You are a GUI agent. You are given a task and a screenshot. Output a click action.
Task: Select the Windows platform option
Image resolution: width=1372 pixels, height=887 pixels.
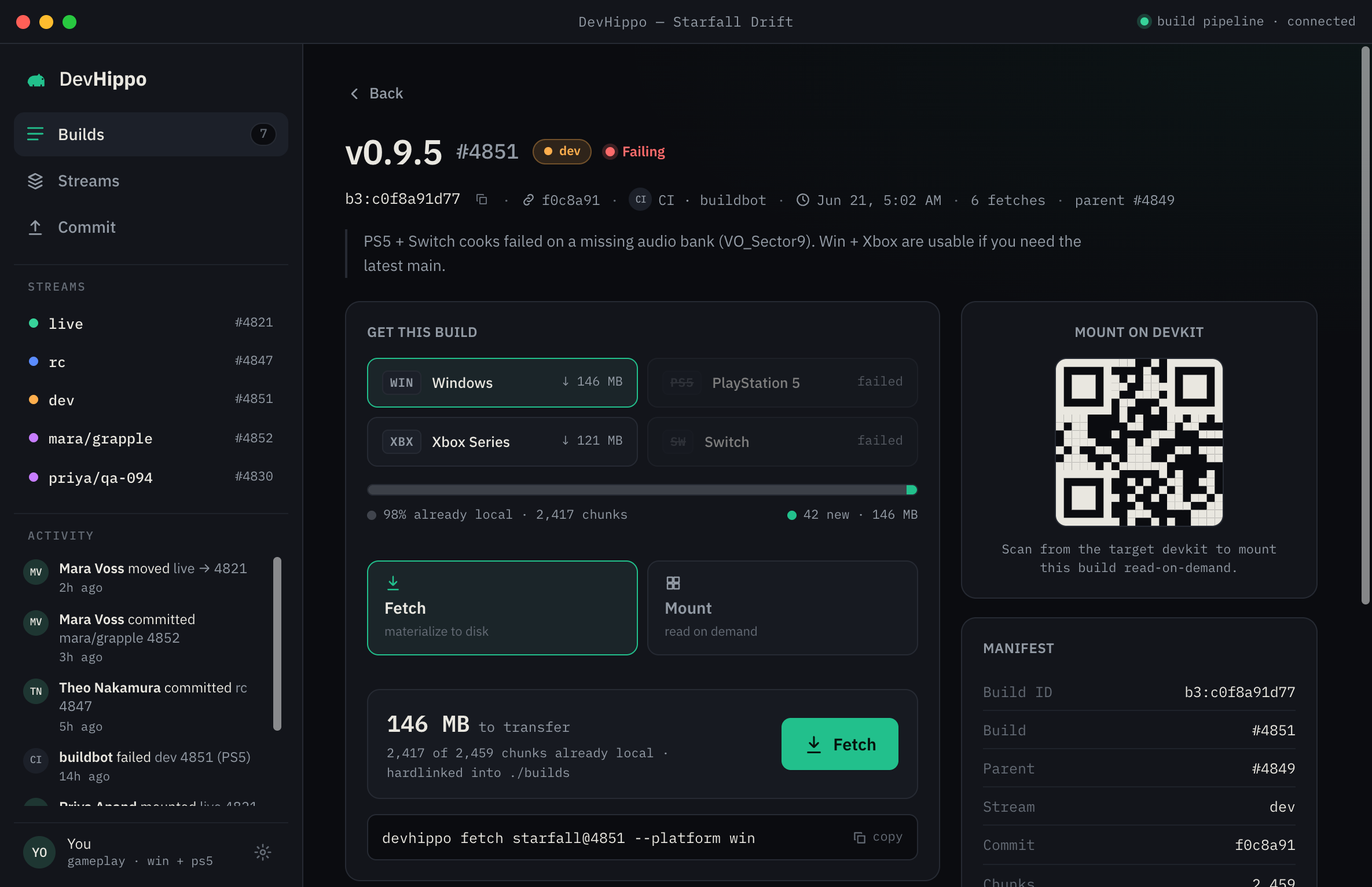(x=502, y=383)
